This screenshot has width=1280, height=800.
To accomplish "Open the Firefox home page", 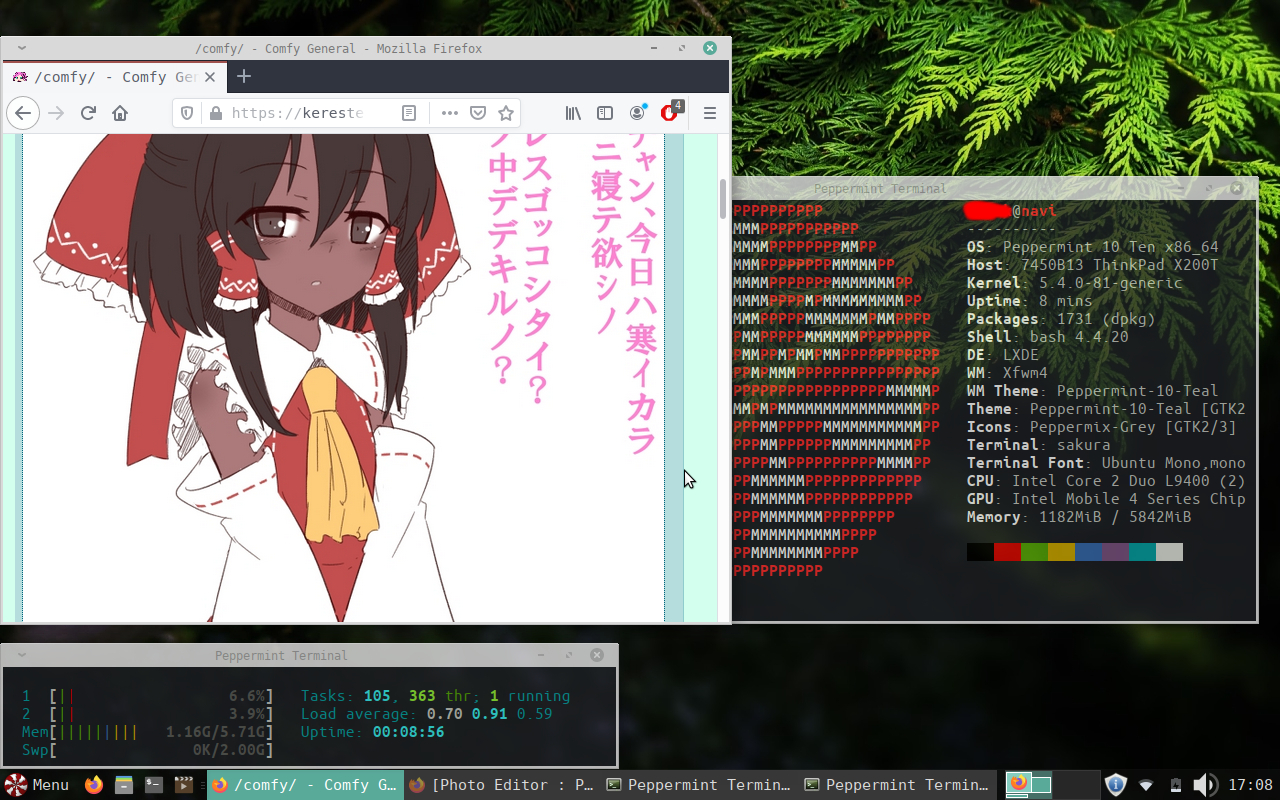I will 120,113.
